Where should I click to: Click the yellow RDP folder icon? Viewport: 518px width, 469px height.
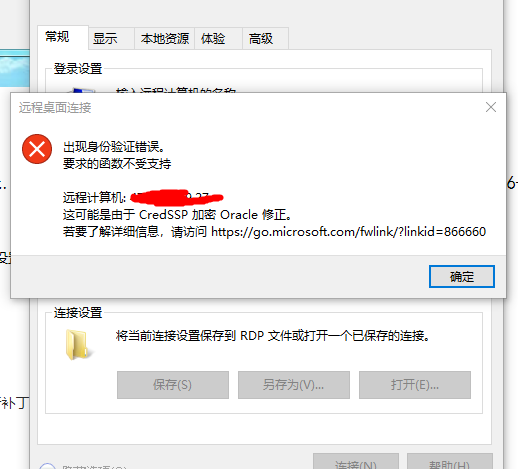coord(78,345)
